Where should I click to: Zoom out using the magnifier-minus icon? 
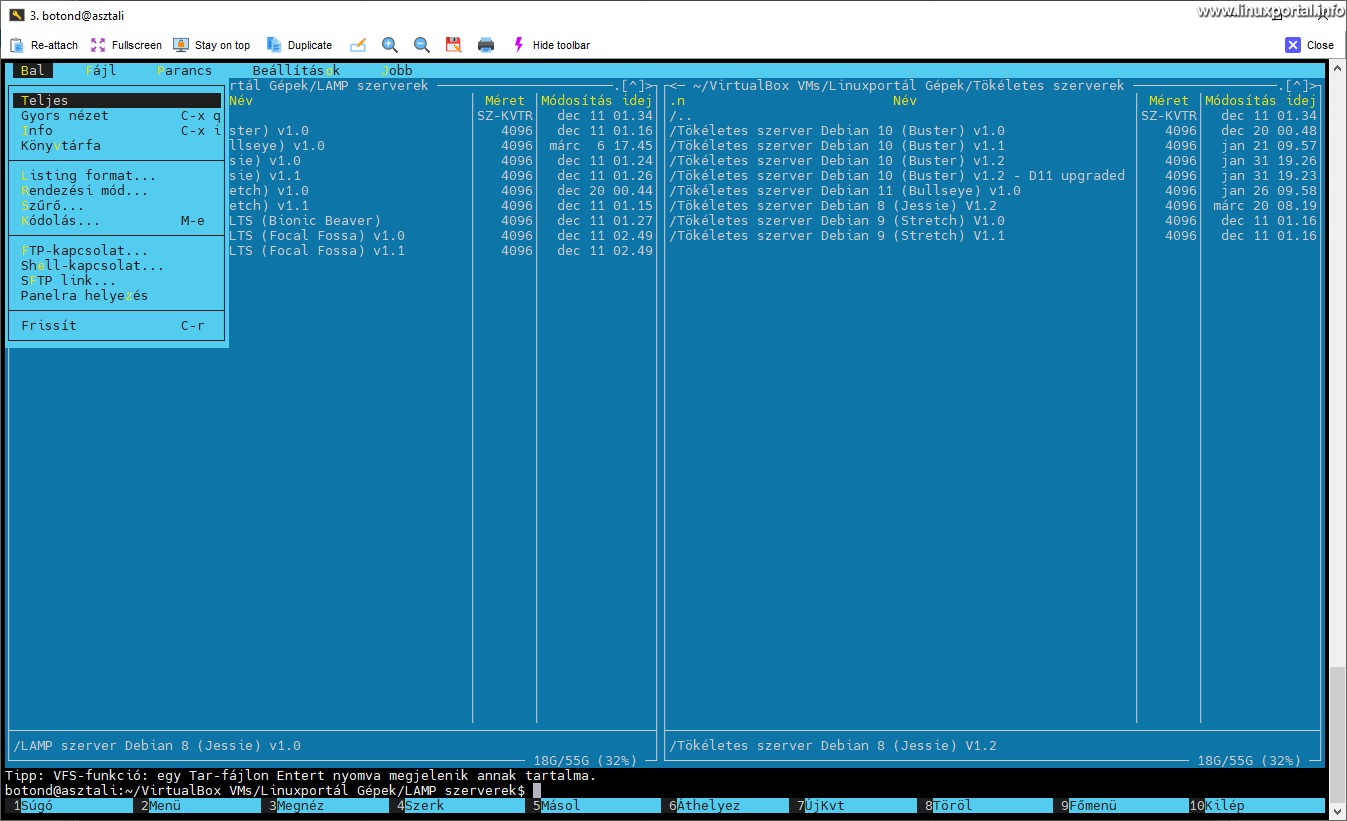pos(421,45)
